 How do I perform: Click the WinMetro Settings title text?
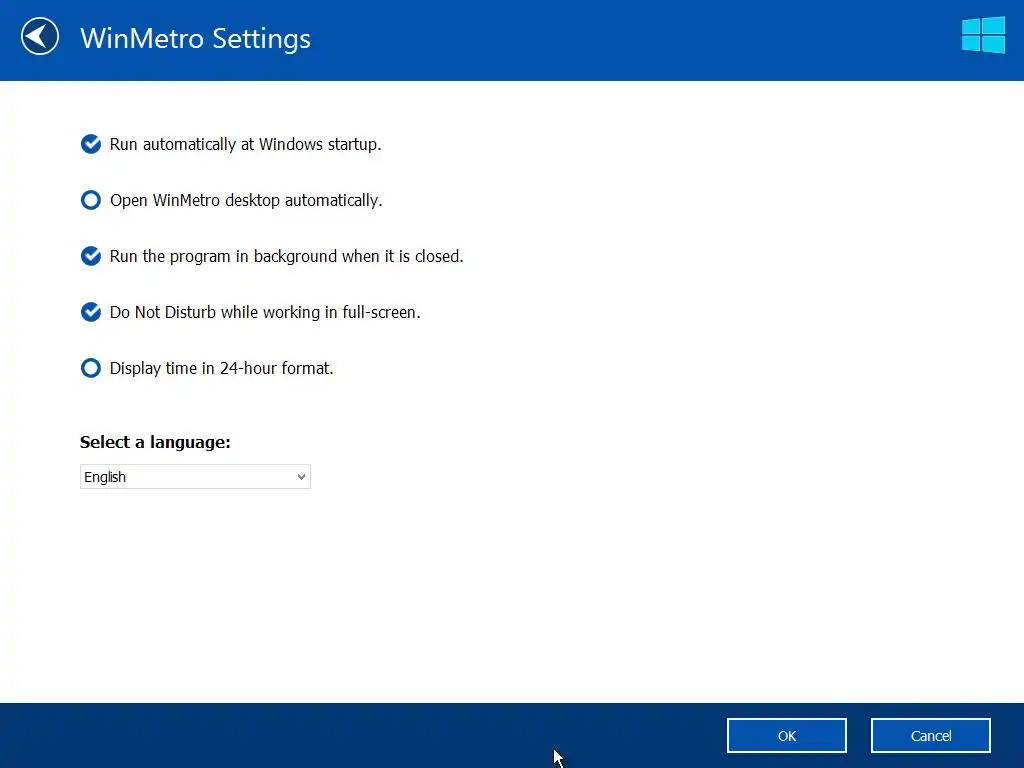point(195,38)
